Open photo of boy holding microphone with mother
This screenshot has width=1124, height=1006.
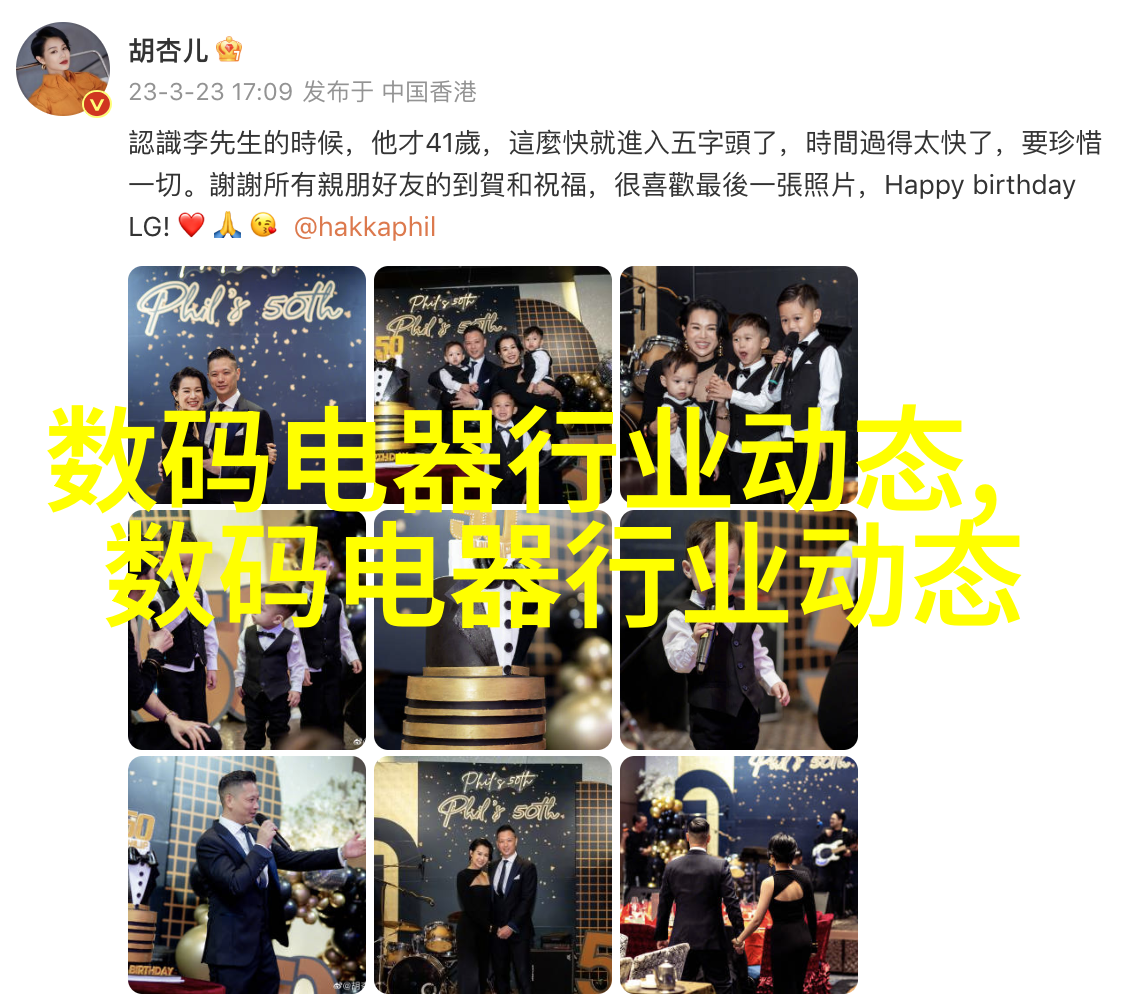tap(739, 385)
